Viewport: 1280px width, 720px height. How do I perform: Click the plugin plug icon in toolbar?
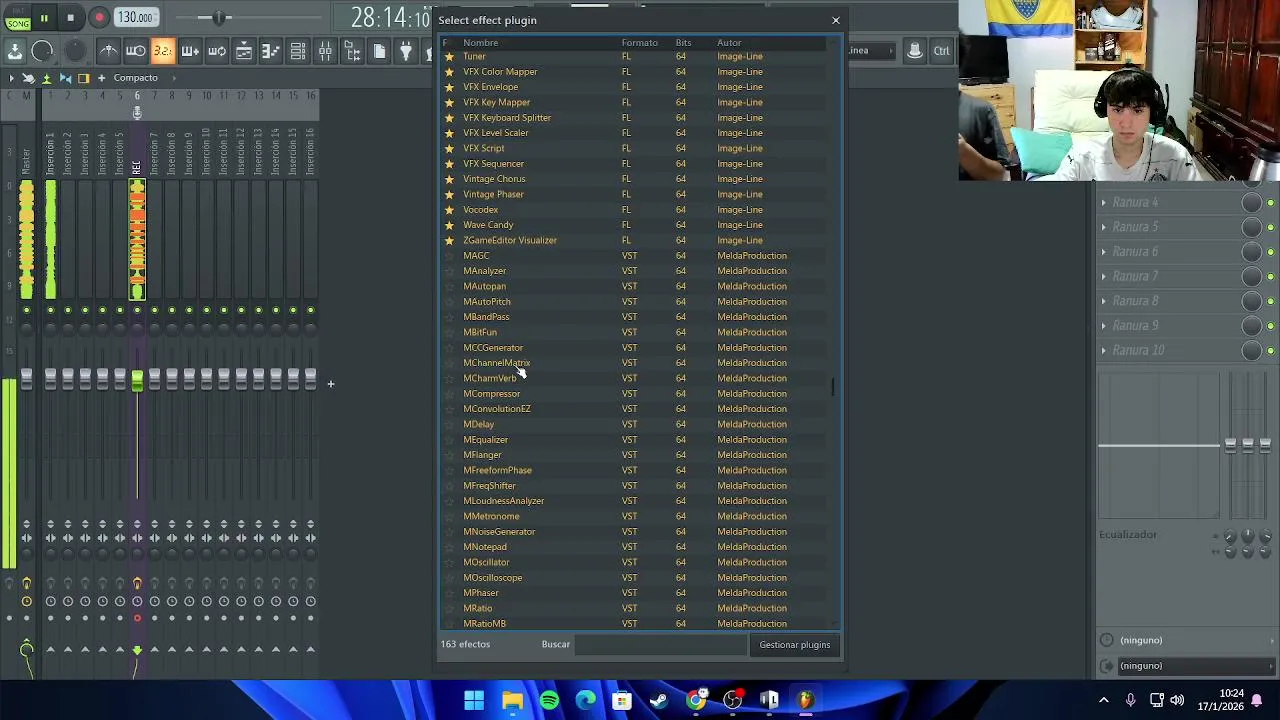[x=406, y=51]
